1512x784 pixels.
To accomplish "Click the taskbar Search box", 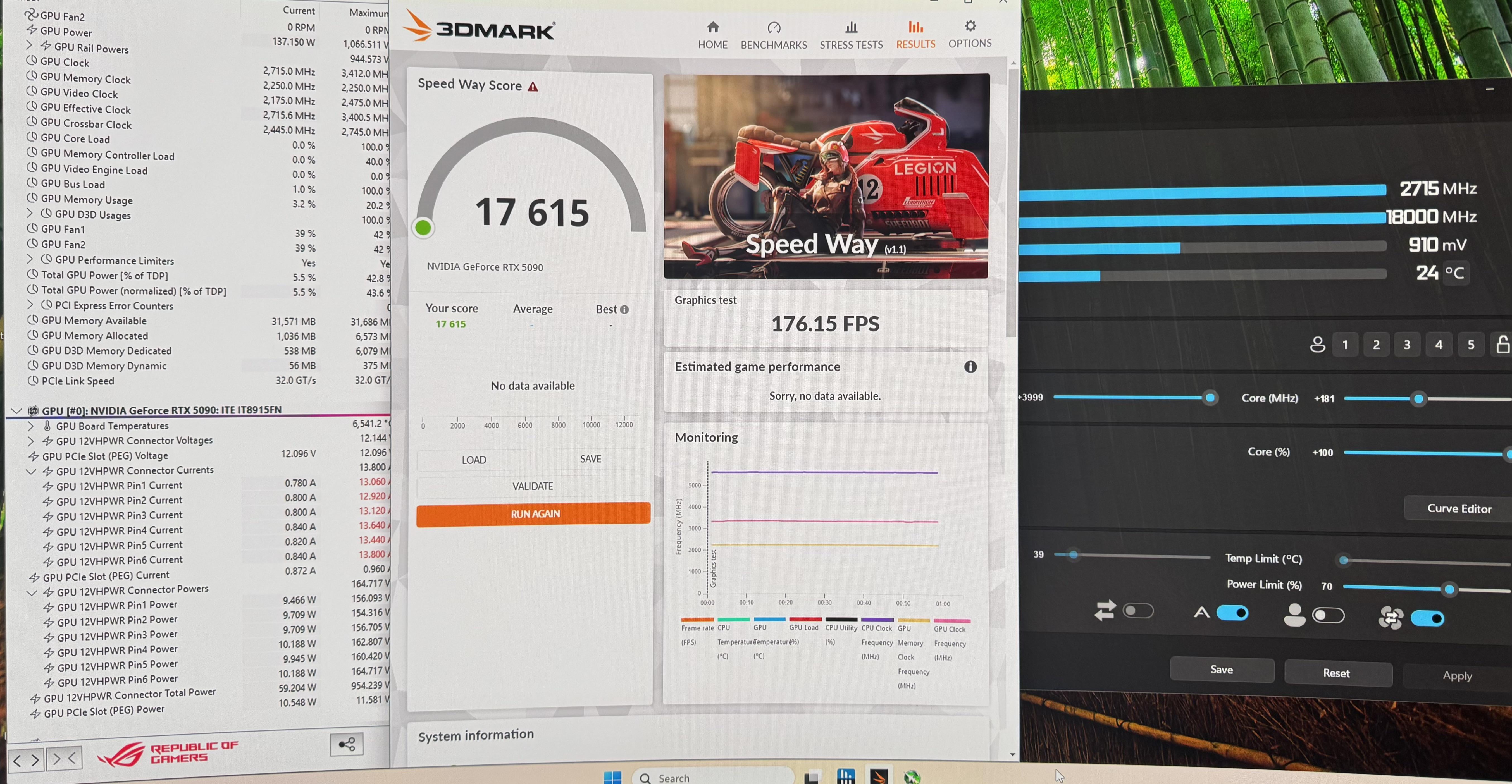I will click(x=713, y=778).
